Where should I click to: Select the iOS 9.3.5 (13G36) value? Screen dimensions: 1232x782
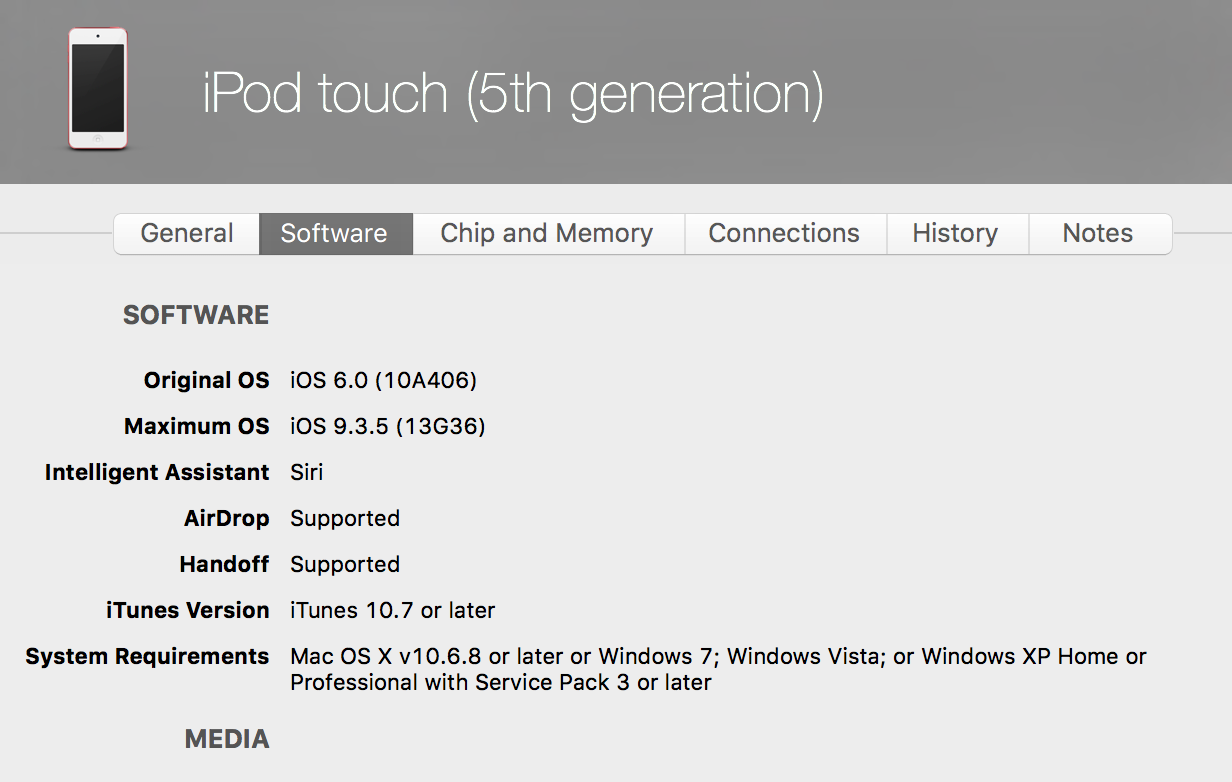387,426
